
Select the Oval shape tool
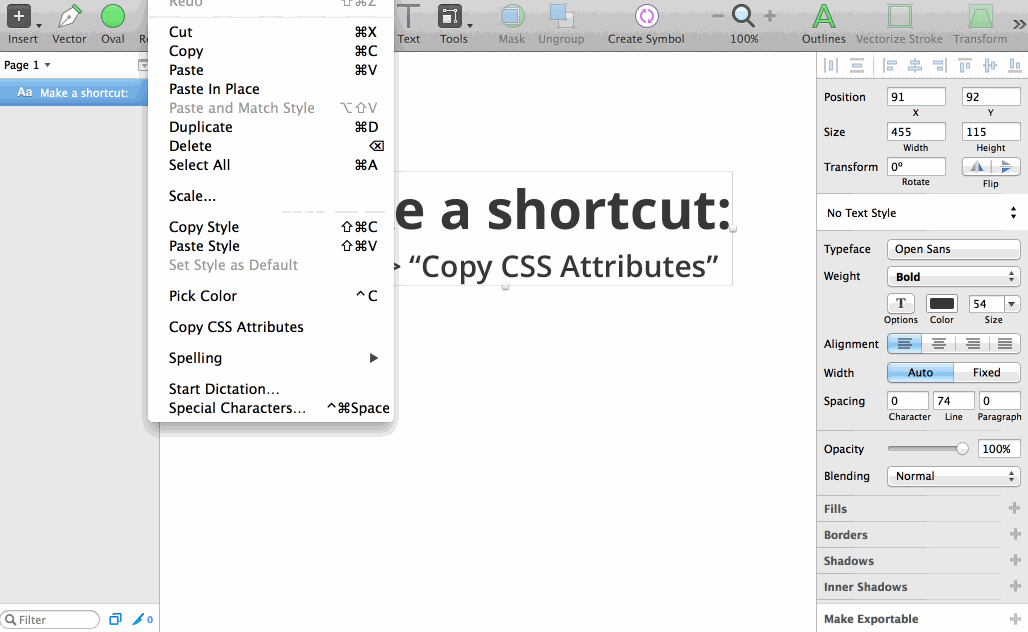tap(112, 18)
